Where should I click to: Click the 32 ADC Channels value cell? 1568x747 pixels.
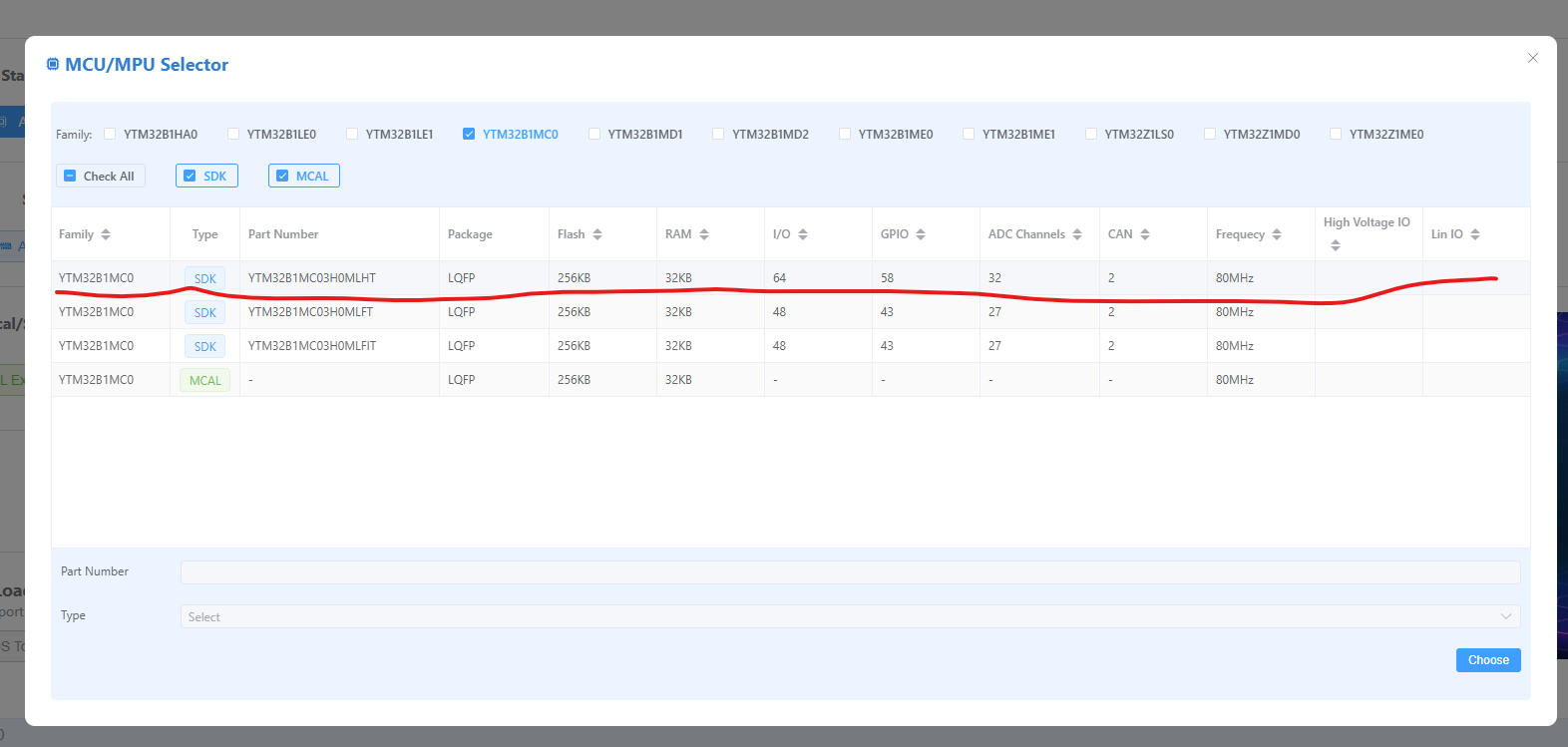pos(994,278)
